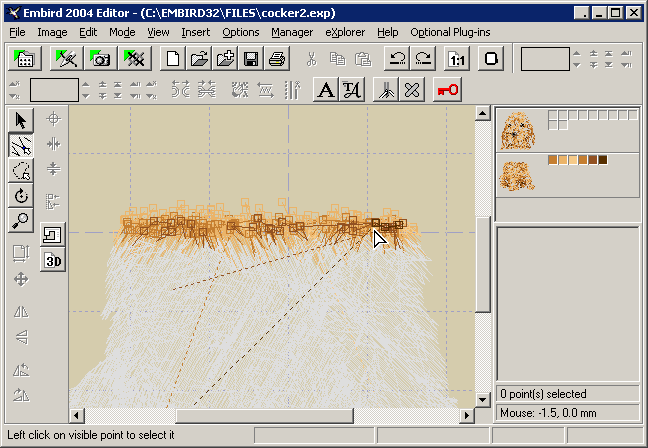Select the freehand lasso selection tool
The height and width of the screenshot is (448, 648).
pyautogui.click(x=21, y=170)
